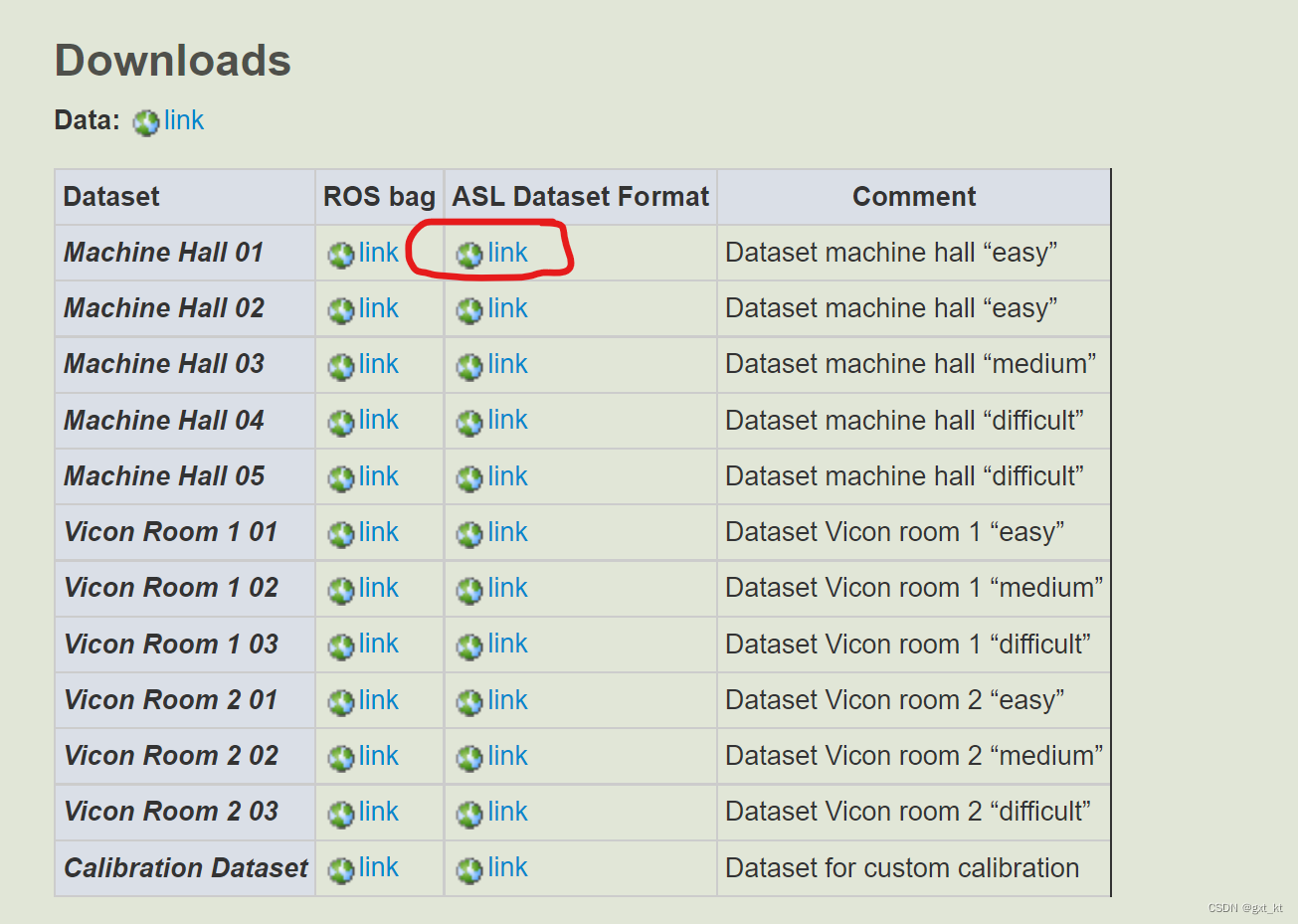
Task: Click the 'ASL Dataset Format' column header
Action: 581,197
